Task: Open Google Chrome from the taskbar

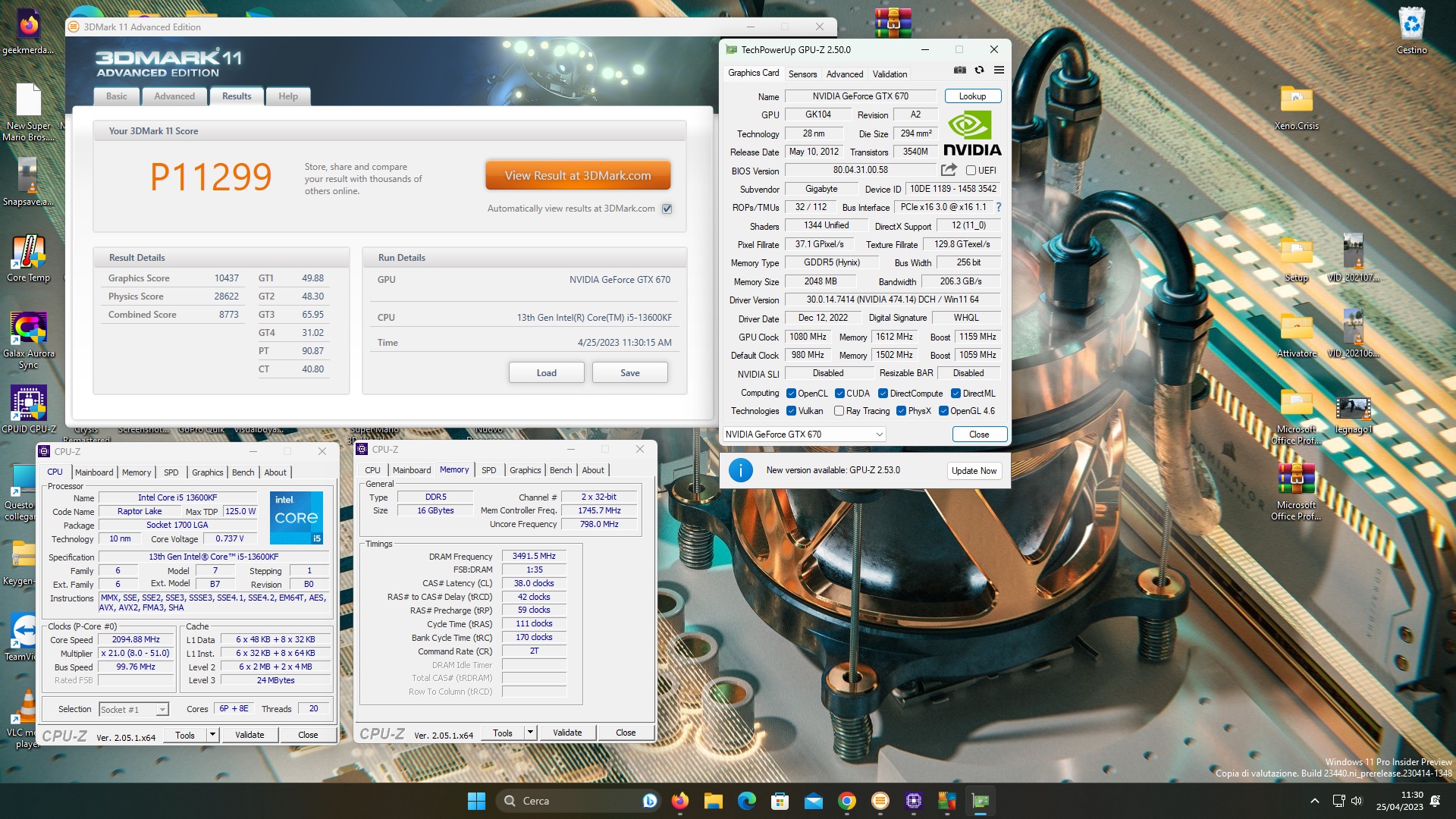Action: (846, 801)
